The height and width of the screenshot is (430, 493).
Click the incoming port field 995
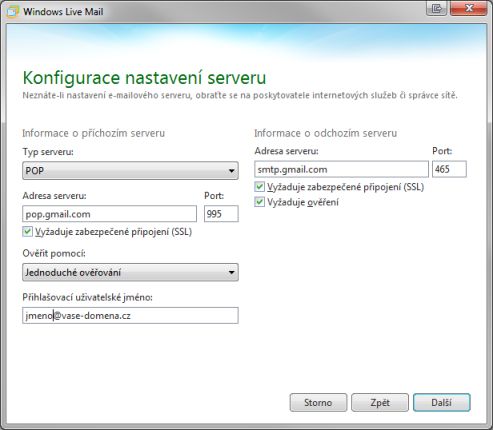tap(221, 214)
